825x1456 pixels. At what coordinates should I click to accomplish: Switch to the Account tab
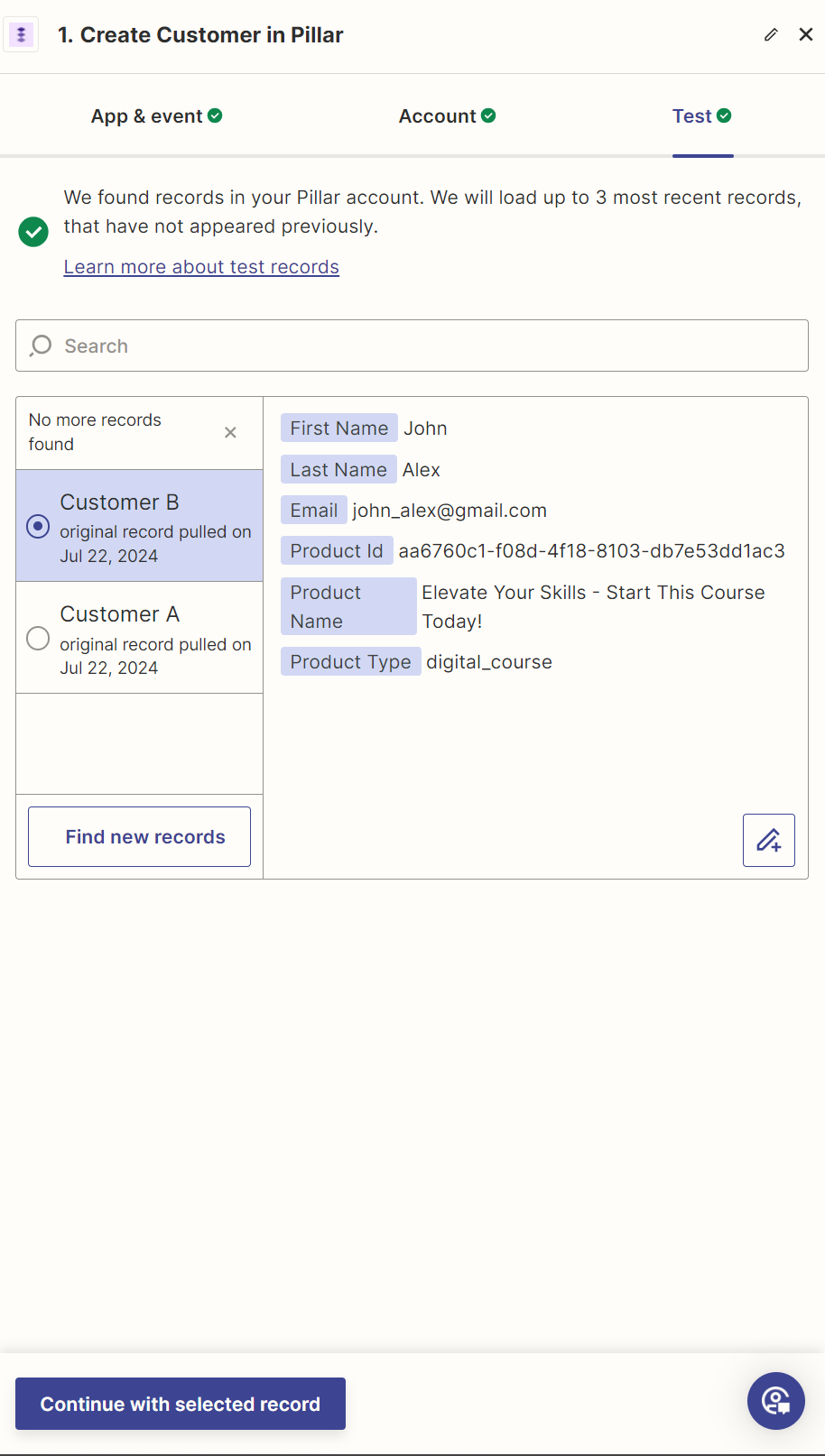pyautogui.click(x=447, y=116)
